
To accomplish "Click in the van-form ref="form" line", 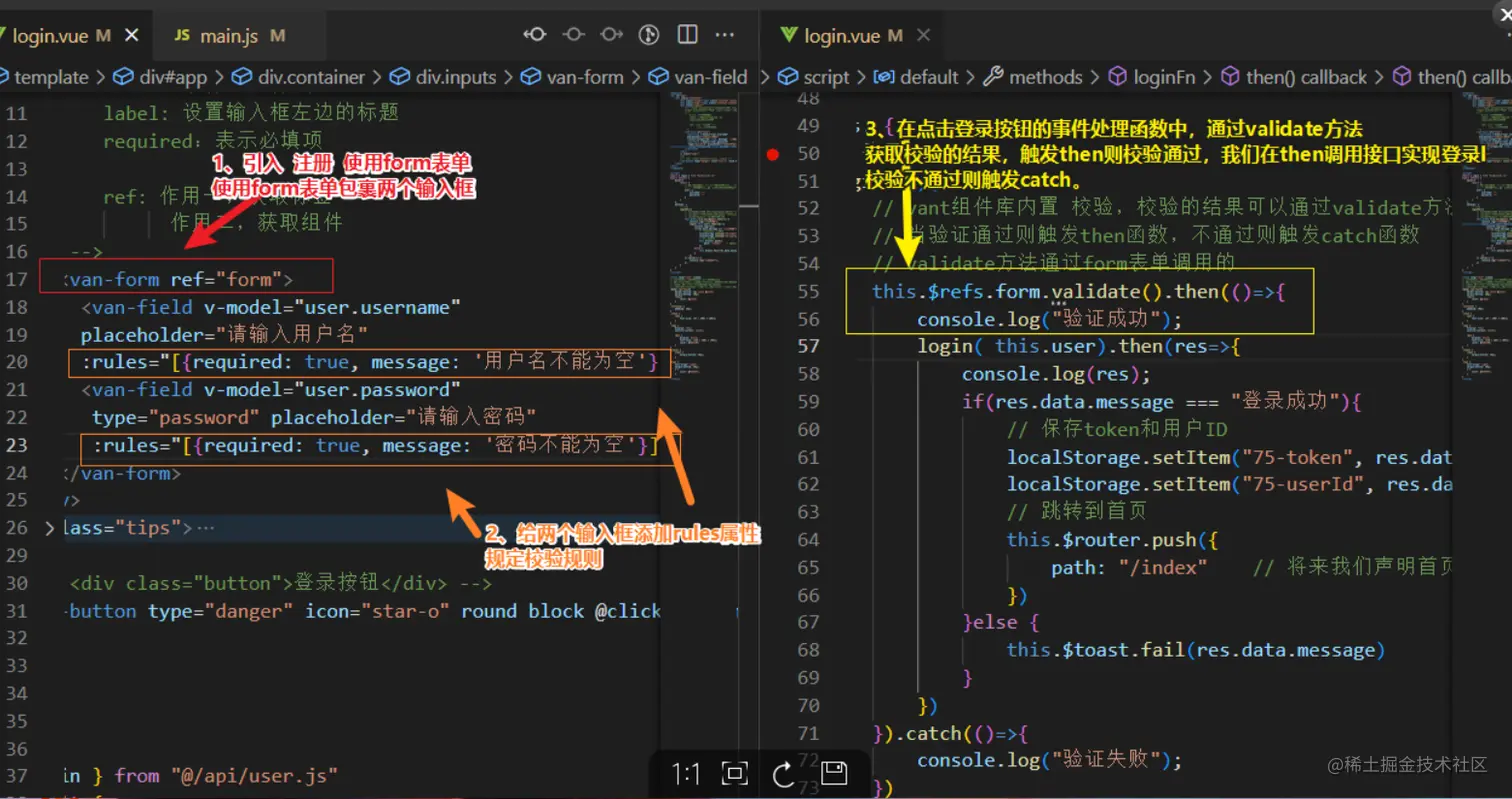I will 178,279.
